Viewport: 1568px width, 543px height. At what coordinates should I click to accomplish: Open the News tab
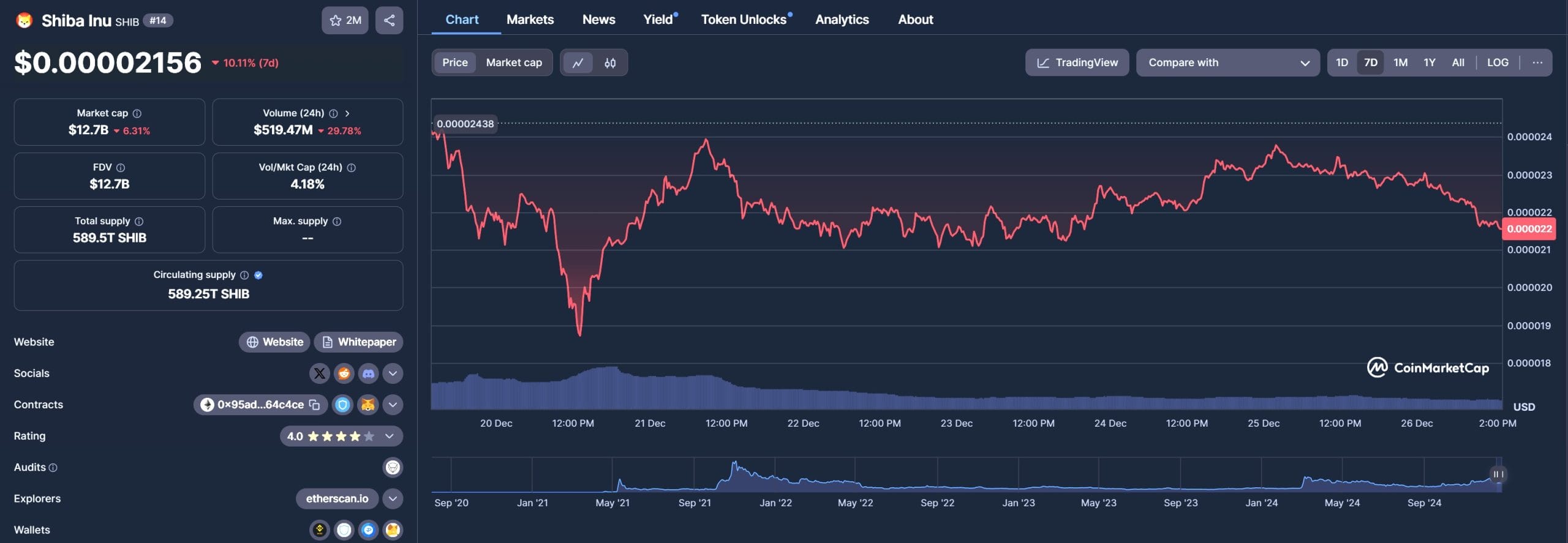pyautogui.click(x=598, y=20)
